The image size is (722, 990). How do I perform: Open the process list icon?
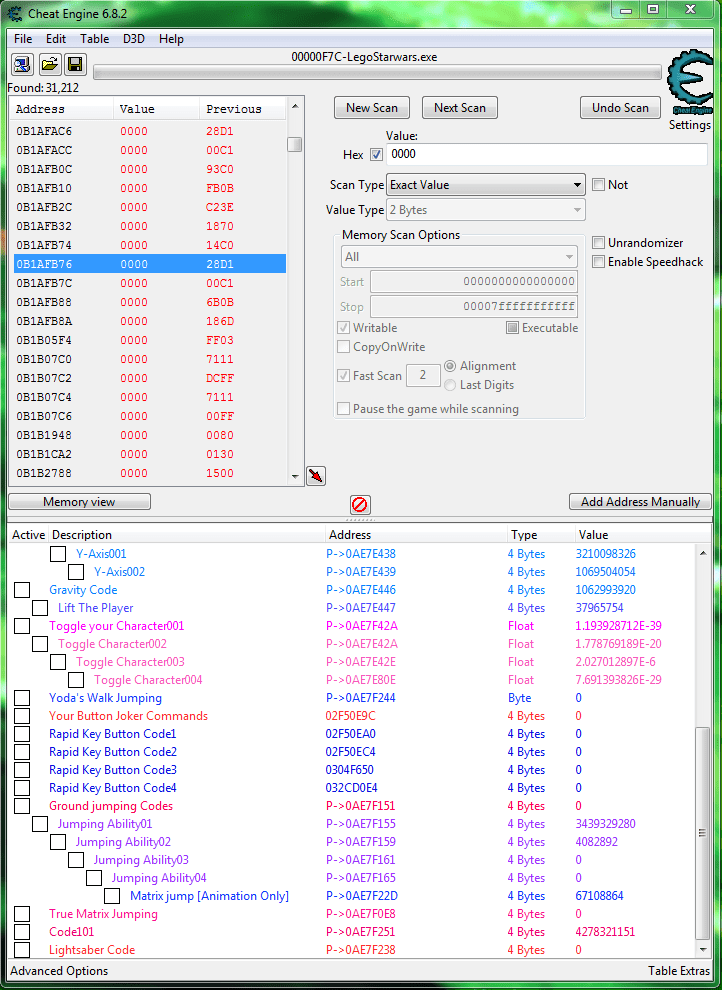(22, 64)
